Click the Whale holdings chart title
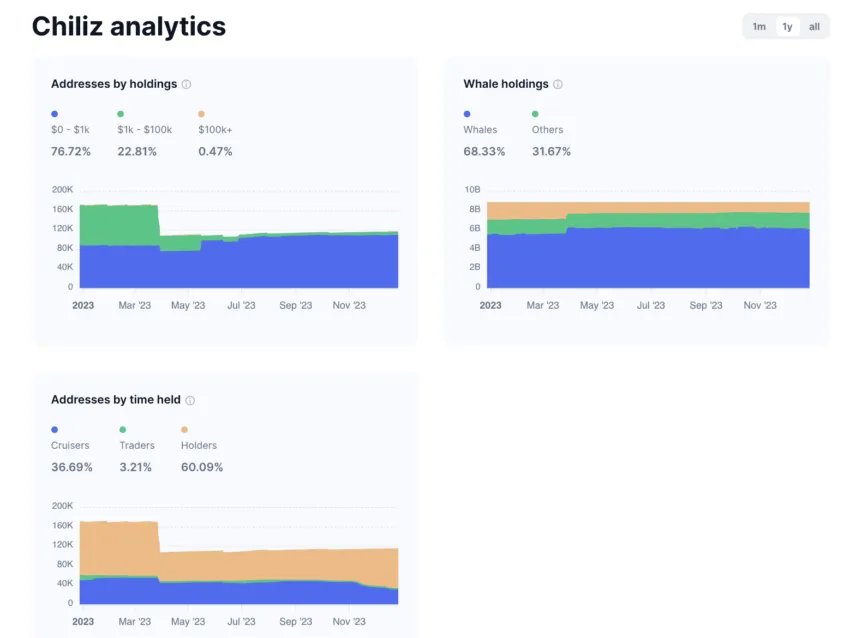Viewport: 850px width, 638px height. [506, 84]
